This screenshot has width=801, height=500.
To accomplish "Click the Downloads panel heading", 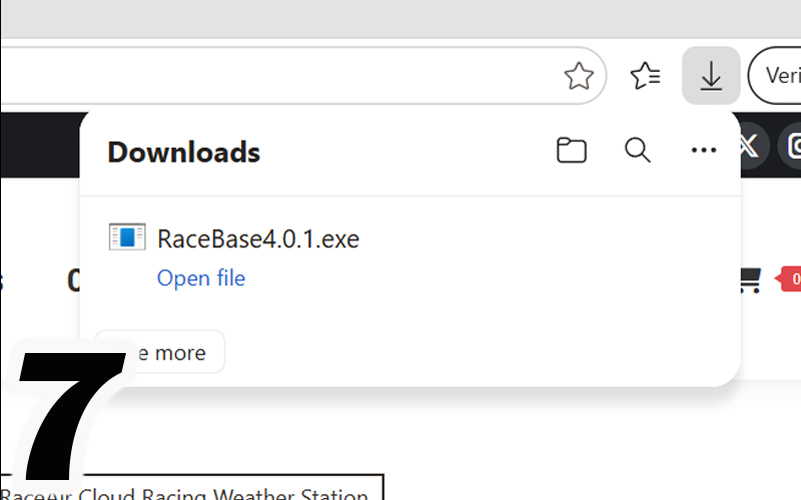I will pyautogui.click(x=184, y=152).
